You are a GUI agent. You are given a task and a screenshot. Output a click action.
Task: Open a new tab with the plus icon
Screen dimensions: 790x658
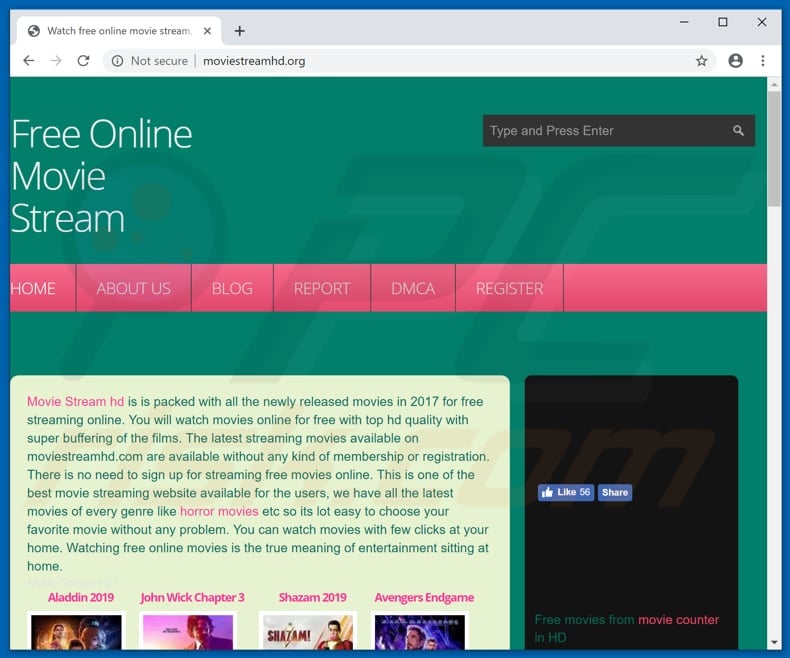pos(240,31)
